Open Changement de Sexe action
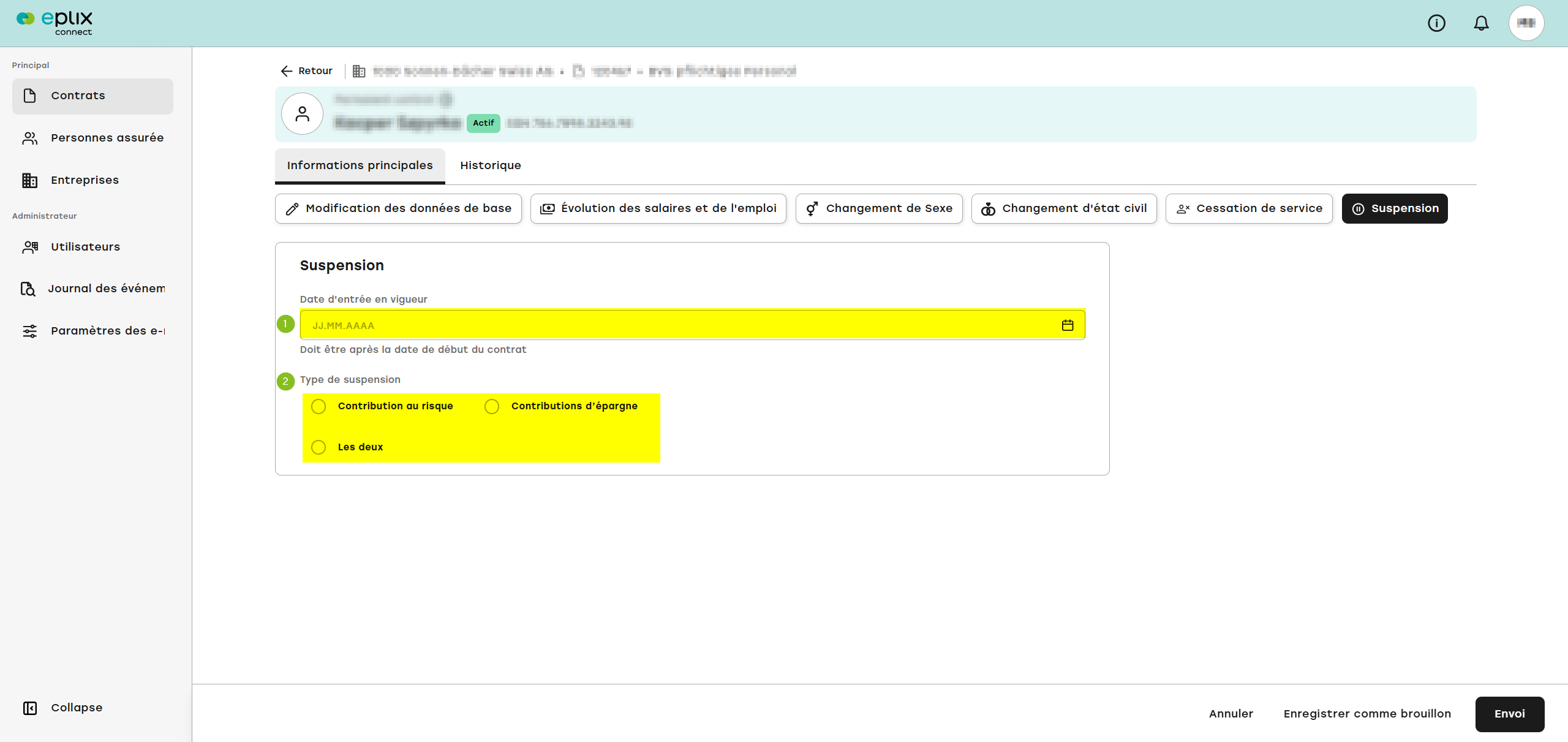This screenshot has width=1568, height=742. 879,209
